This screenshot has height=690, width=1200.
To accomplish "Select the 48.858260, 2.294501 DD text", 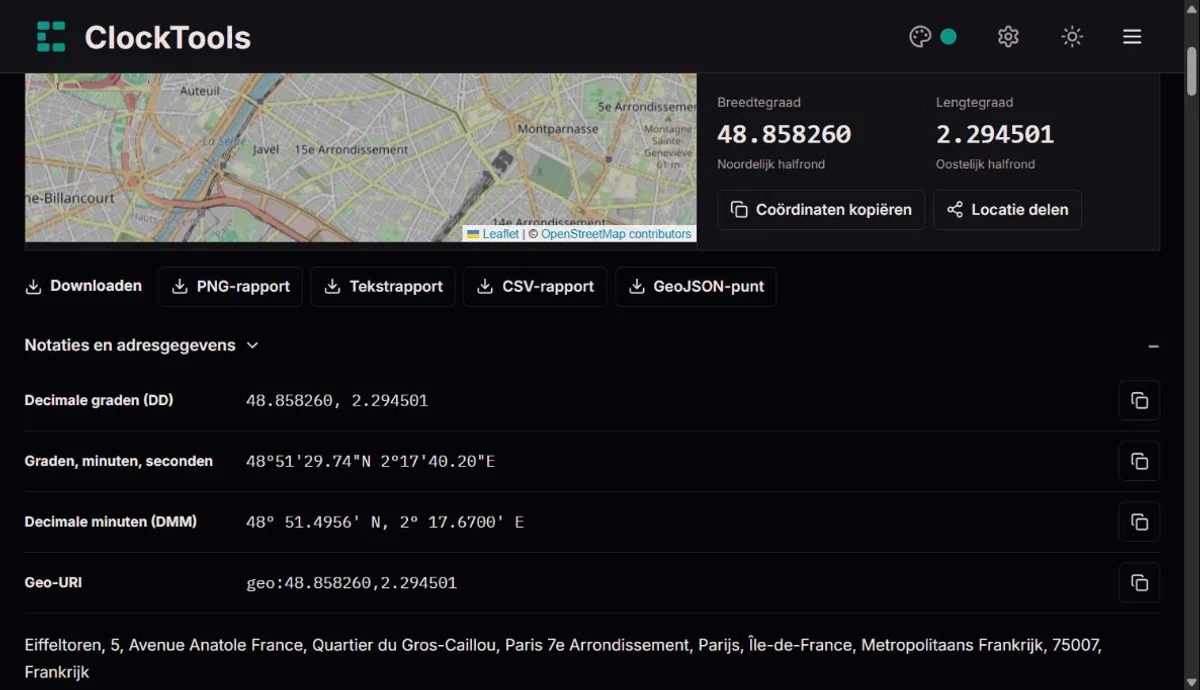I will [337, 401].
